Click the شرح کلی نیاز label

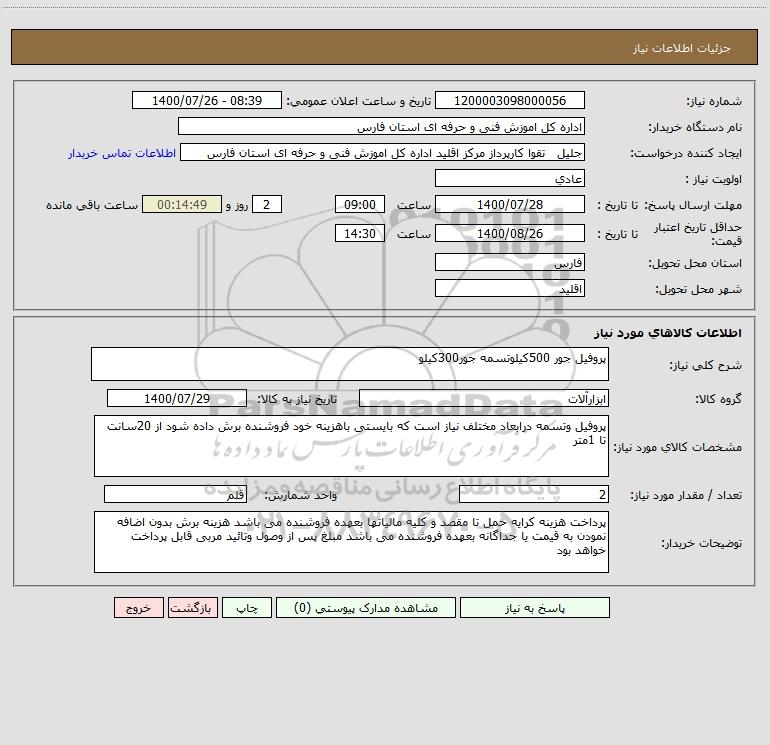coord(706,365)
